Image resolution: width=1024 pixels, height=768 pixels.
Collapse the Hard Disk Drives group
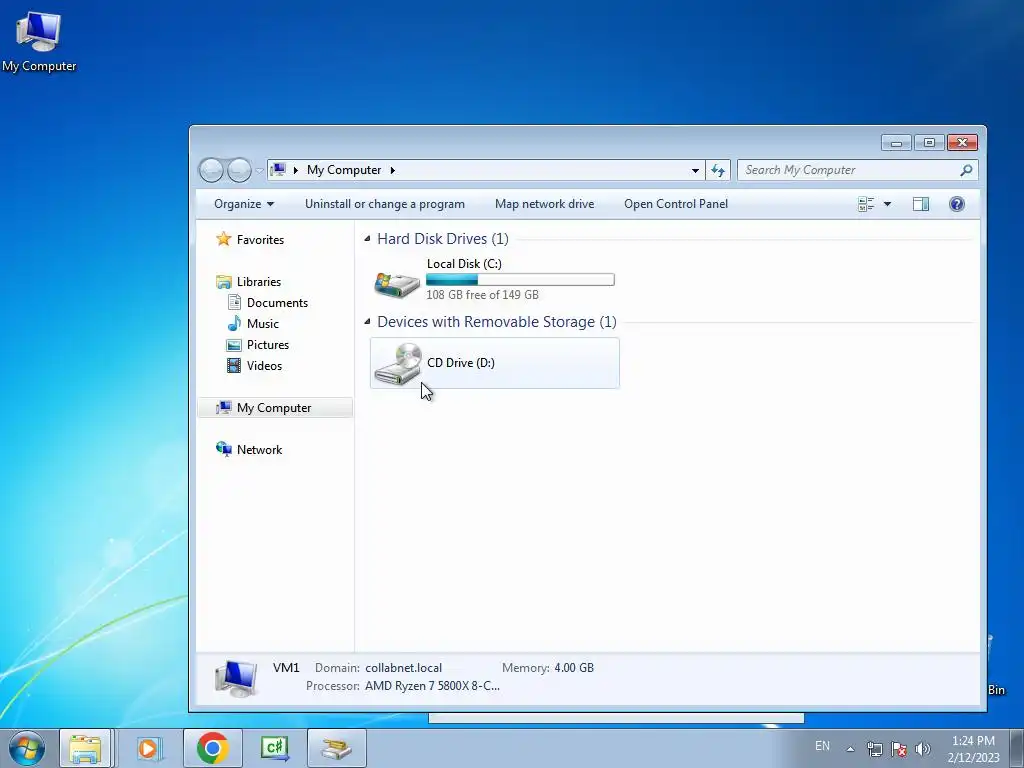tap(367, 238)
